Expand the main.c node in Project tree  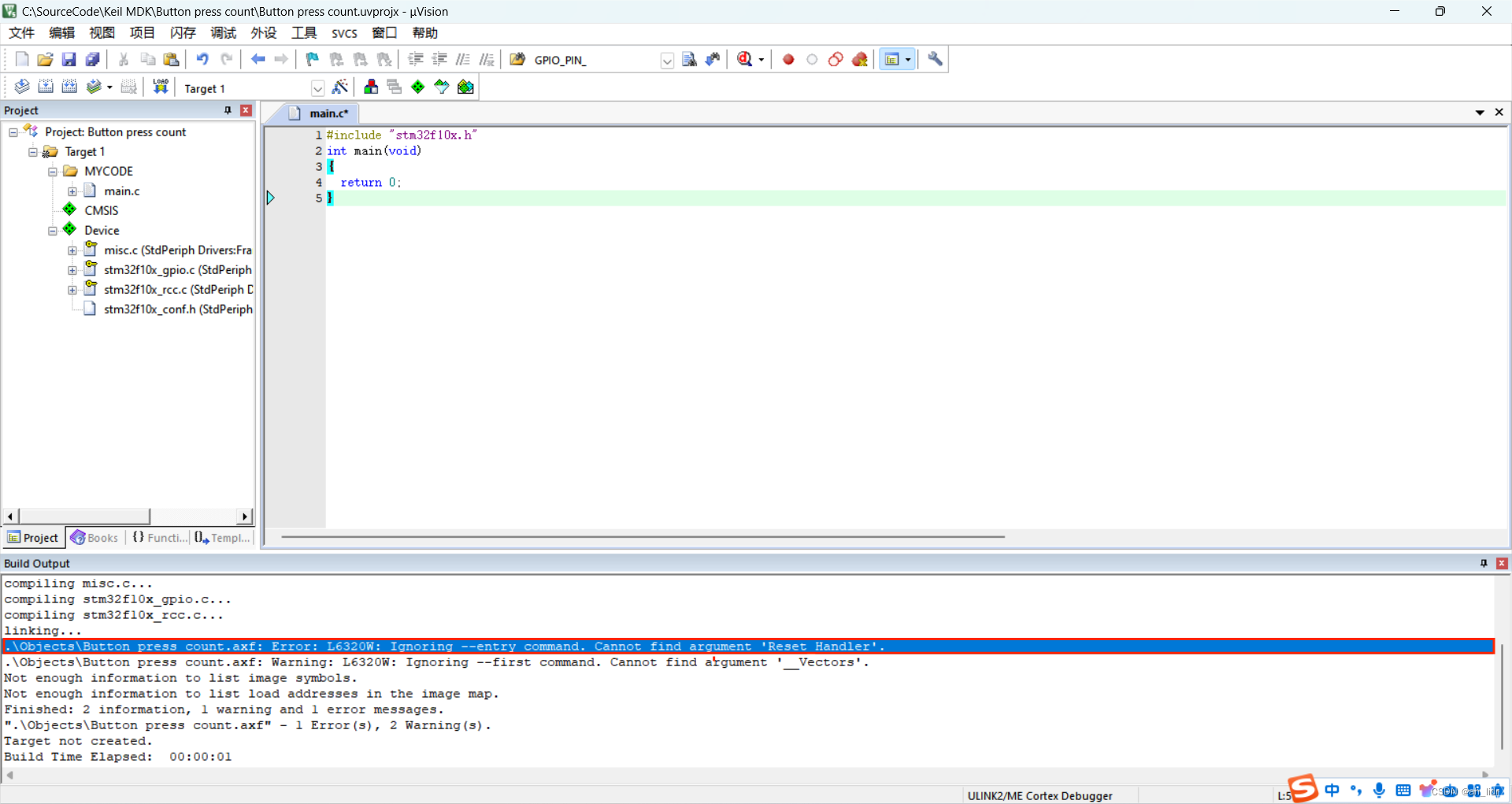tap(72, 191)
